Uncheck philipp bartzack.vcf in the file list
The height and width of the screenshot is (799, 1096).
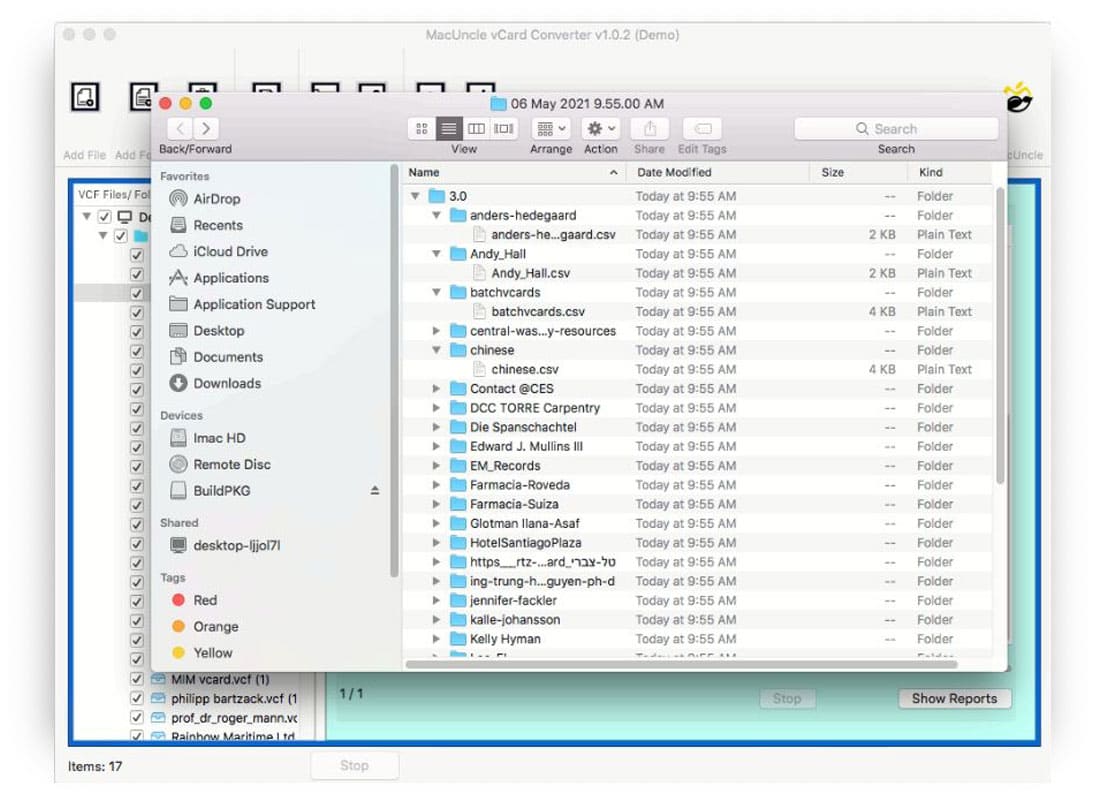coord(136,698)
